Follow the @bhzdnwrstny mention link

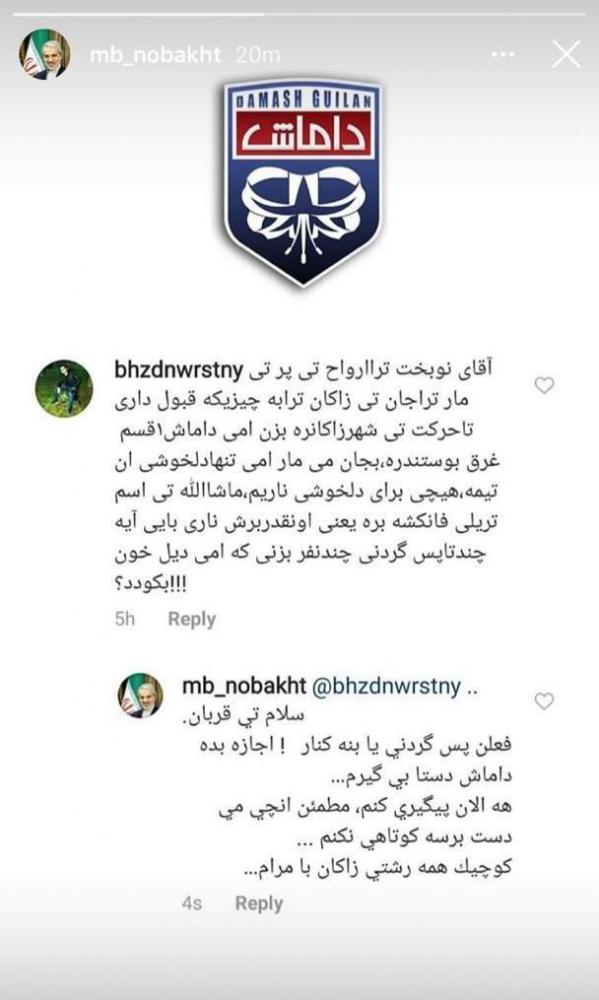click(385, 686)
